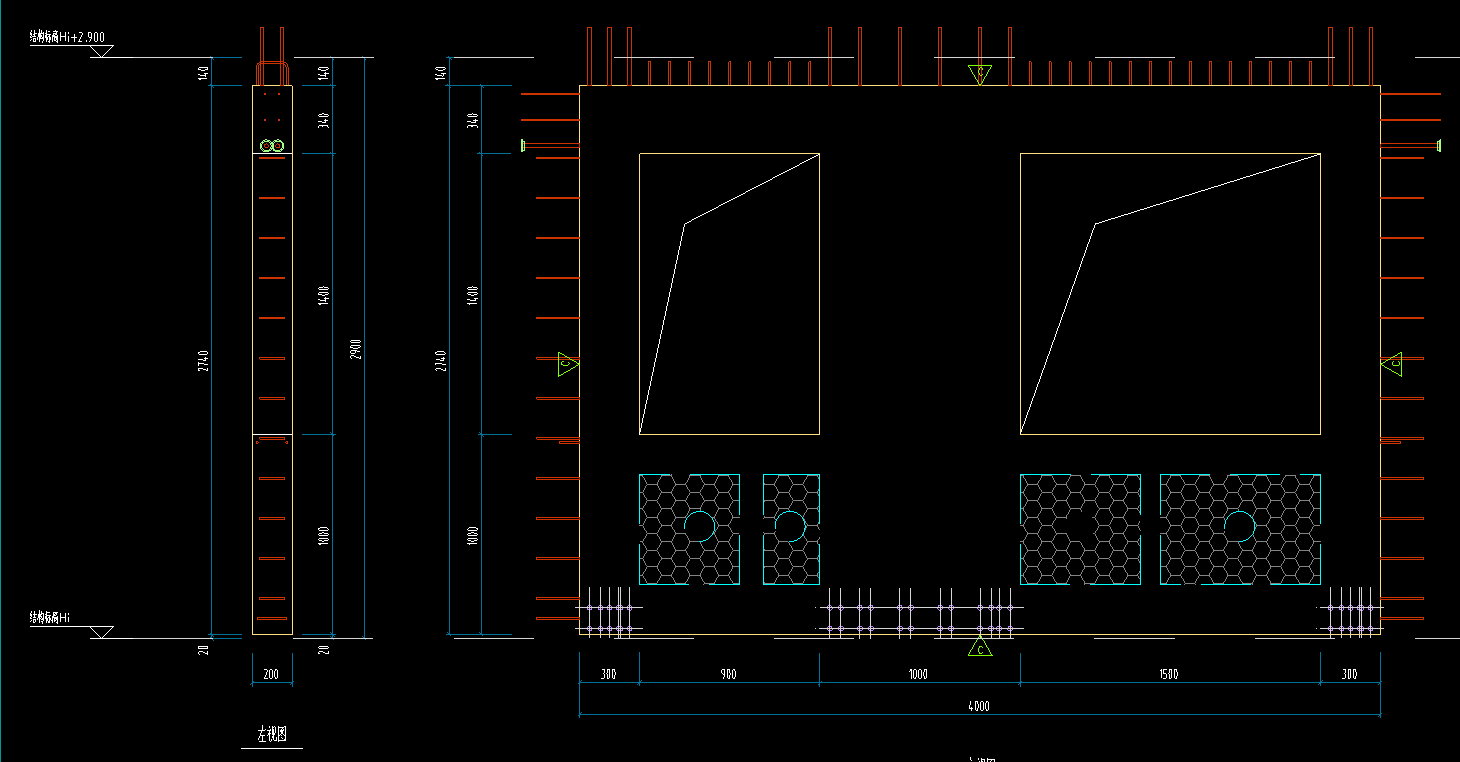This screenshot has width=1460, height=762.
Task: Select the leftmost hexagon-hatched block
Action: coord(689,529)
